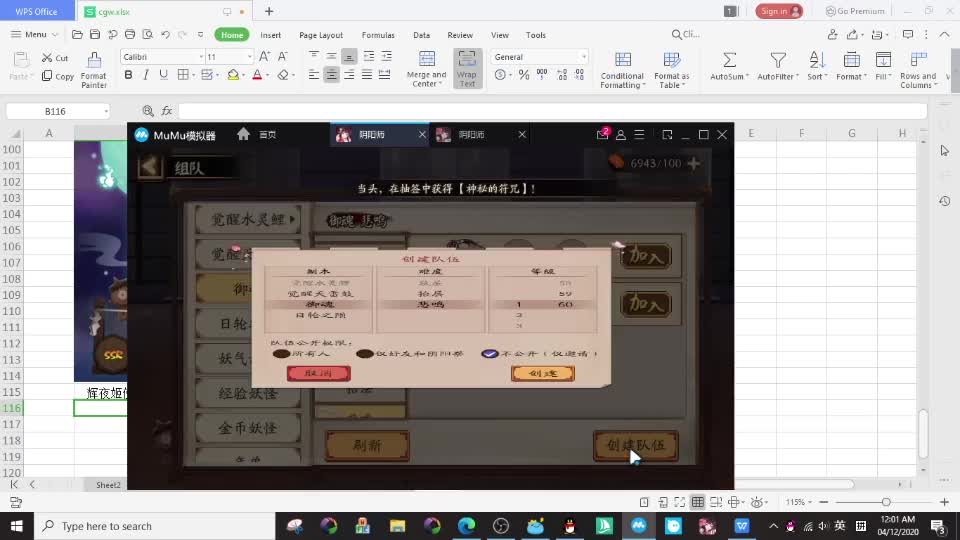Viewport: 960px width, 540px height.
Task: Click the AutoFilter funnel icon
Action: coord(778,60)
